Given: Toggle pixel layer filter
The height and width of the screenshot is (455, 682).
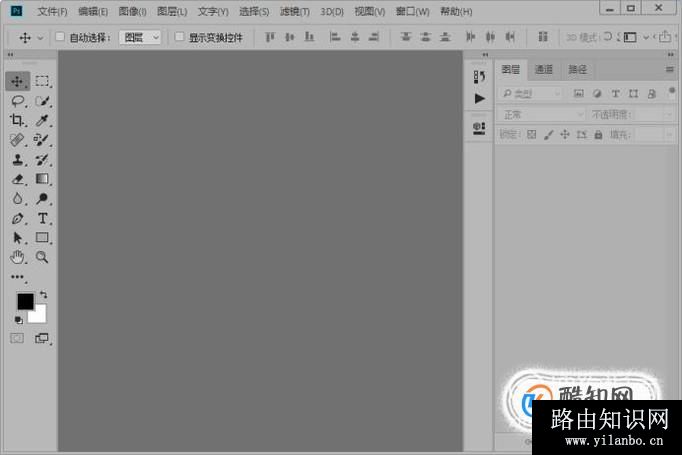Looking at the screenshot, I should [x=578, y=93].
